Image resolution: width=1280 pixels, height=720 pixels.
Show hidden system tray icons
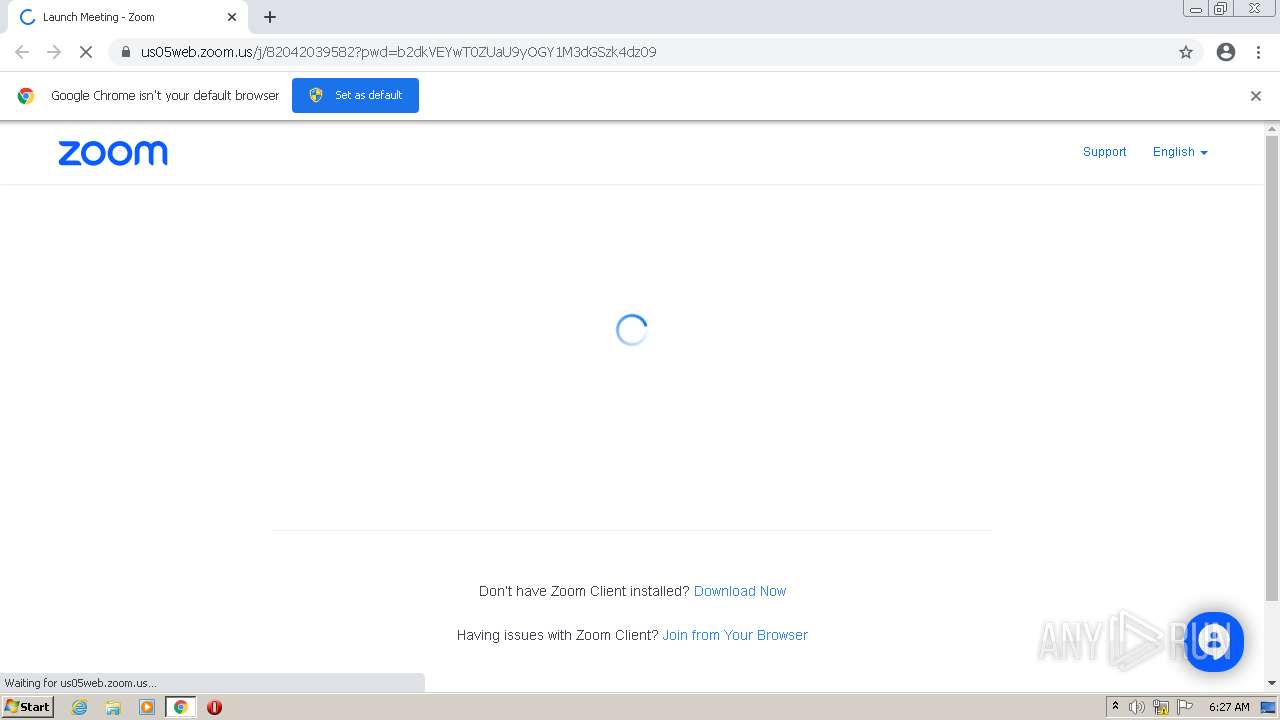click(x=1115, y=707)
